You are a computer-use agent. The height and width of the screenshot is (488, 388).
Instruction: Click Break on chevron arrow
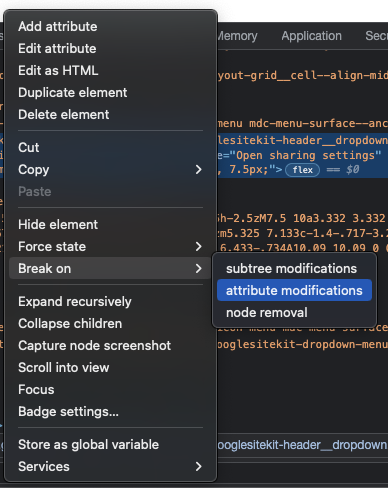point(199,268)
